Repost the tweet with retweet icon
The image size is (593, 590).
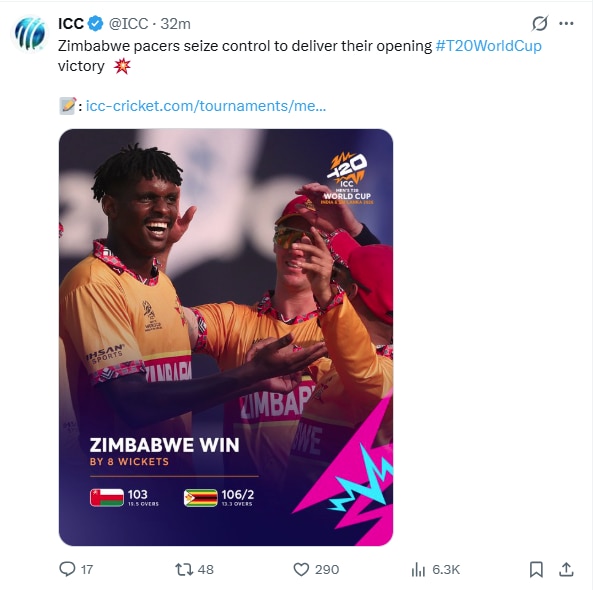click(x=184, y=569)
